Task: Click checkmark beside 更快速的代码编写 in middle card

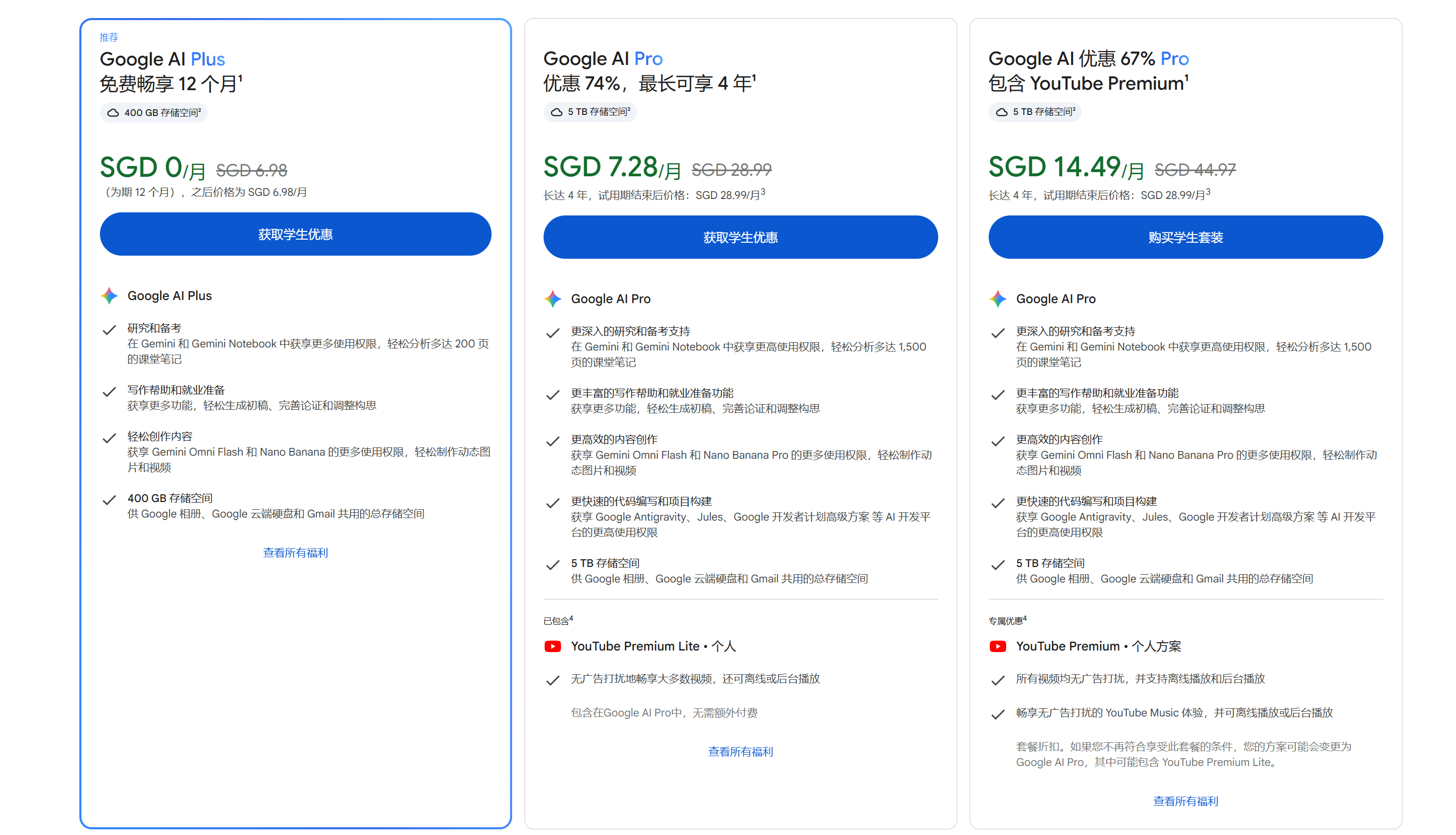Action: (553, 503)
